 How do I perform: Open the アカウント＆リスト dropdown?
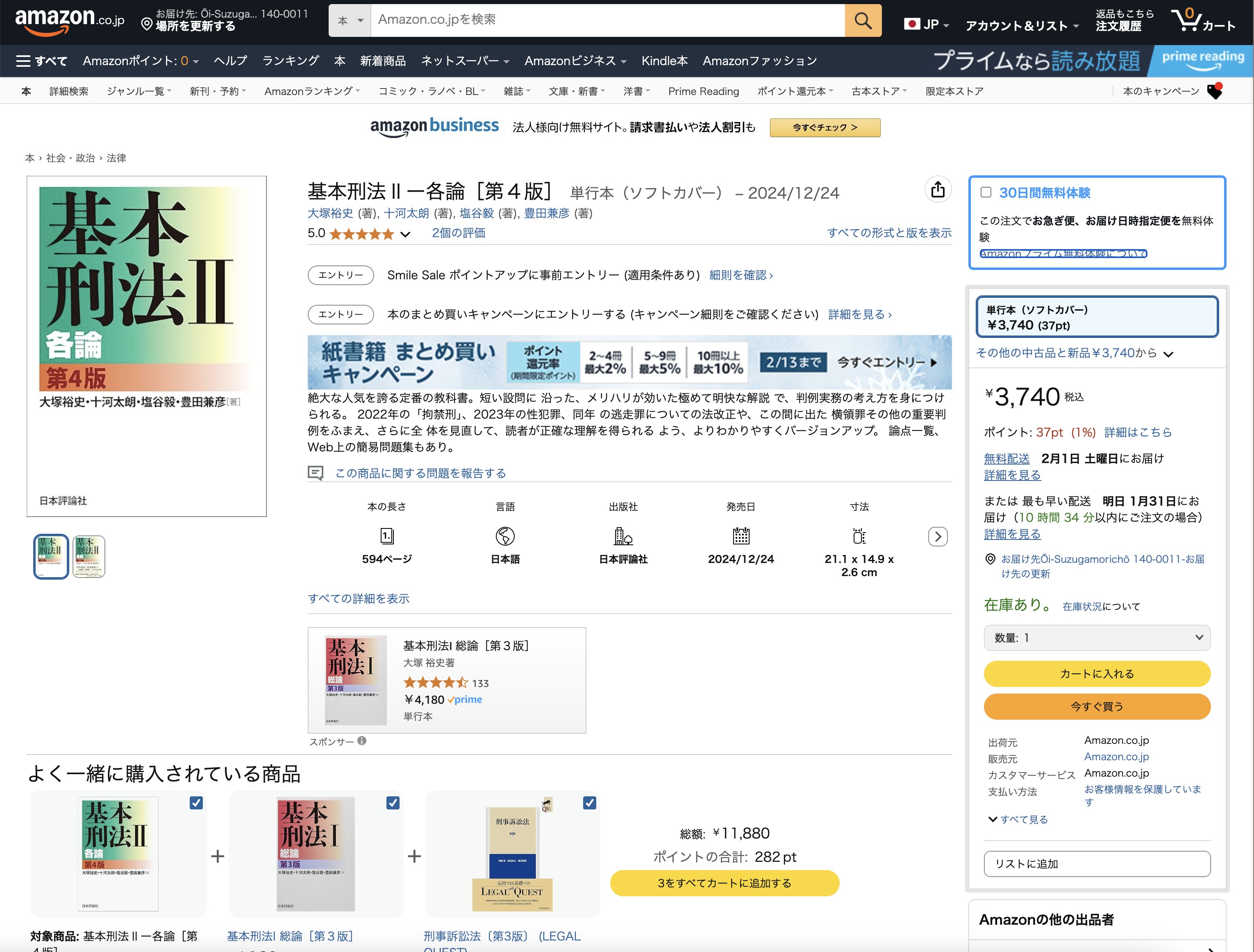point(1022,25)
